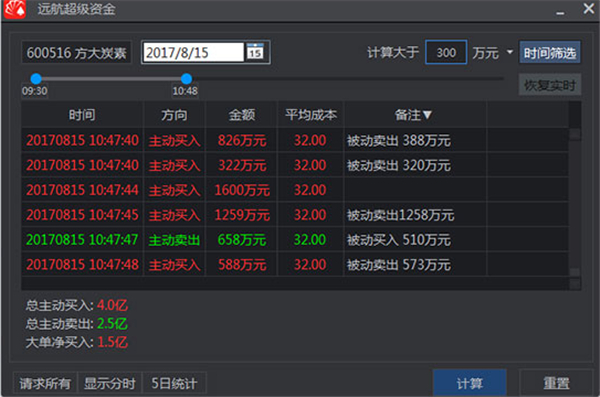Click the 重置 button
This screenshot has width=600, height=397.
click(556, 383)
